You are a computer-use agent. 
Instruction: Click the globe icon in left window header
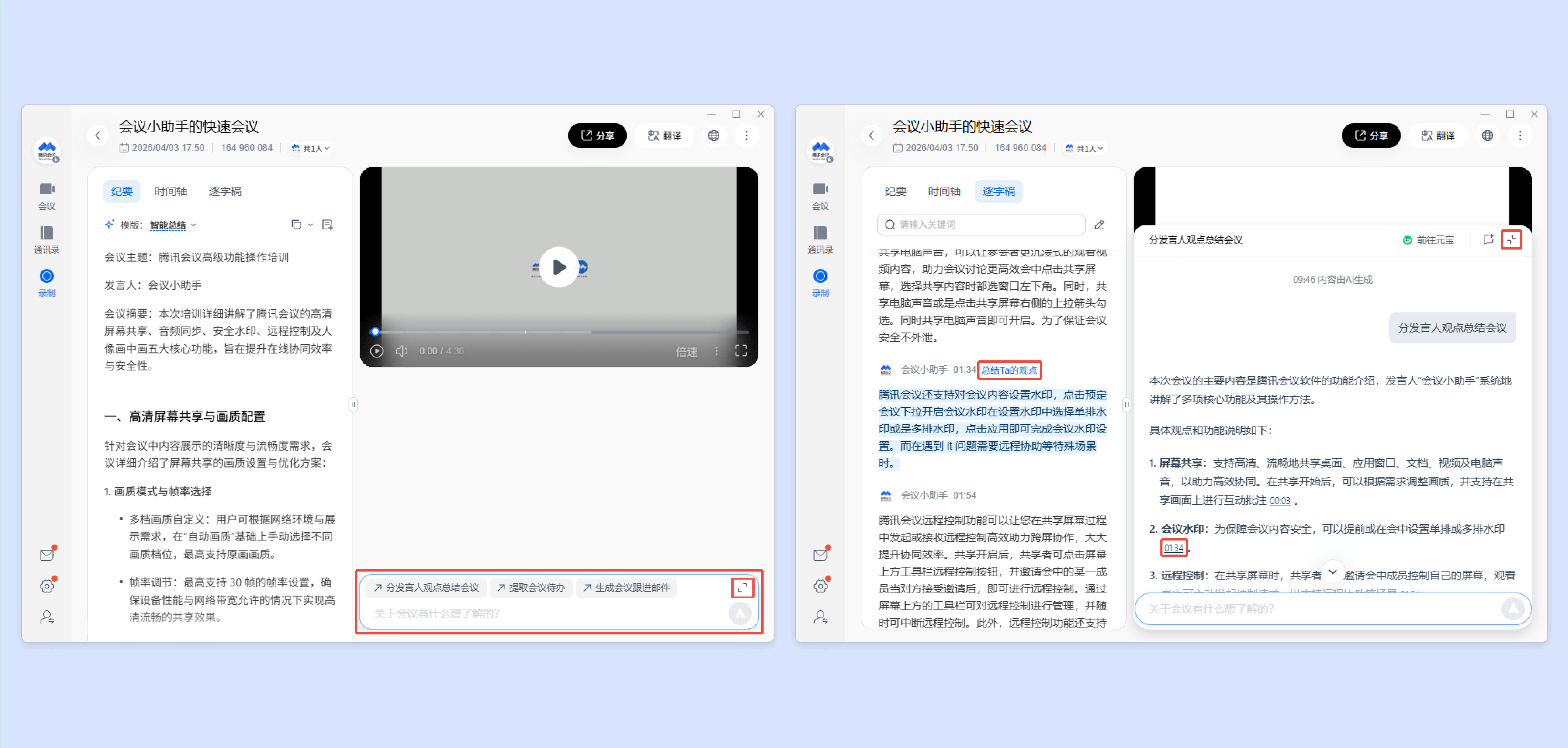pyautogui.click(x=714, y=135)
